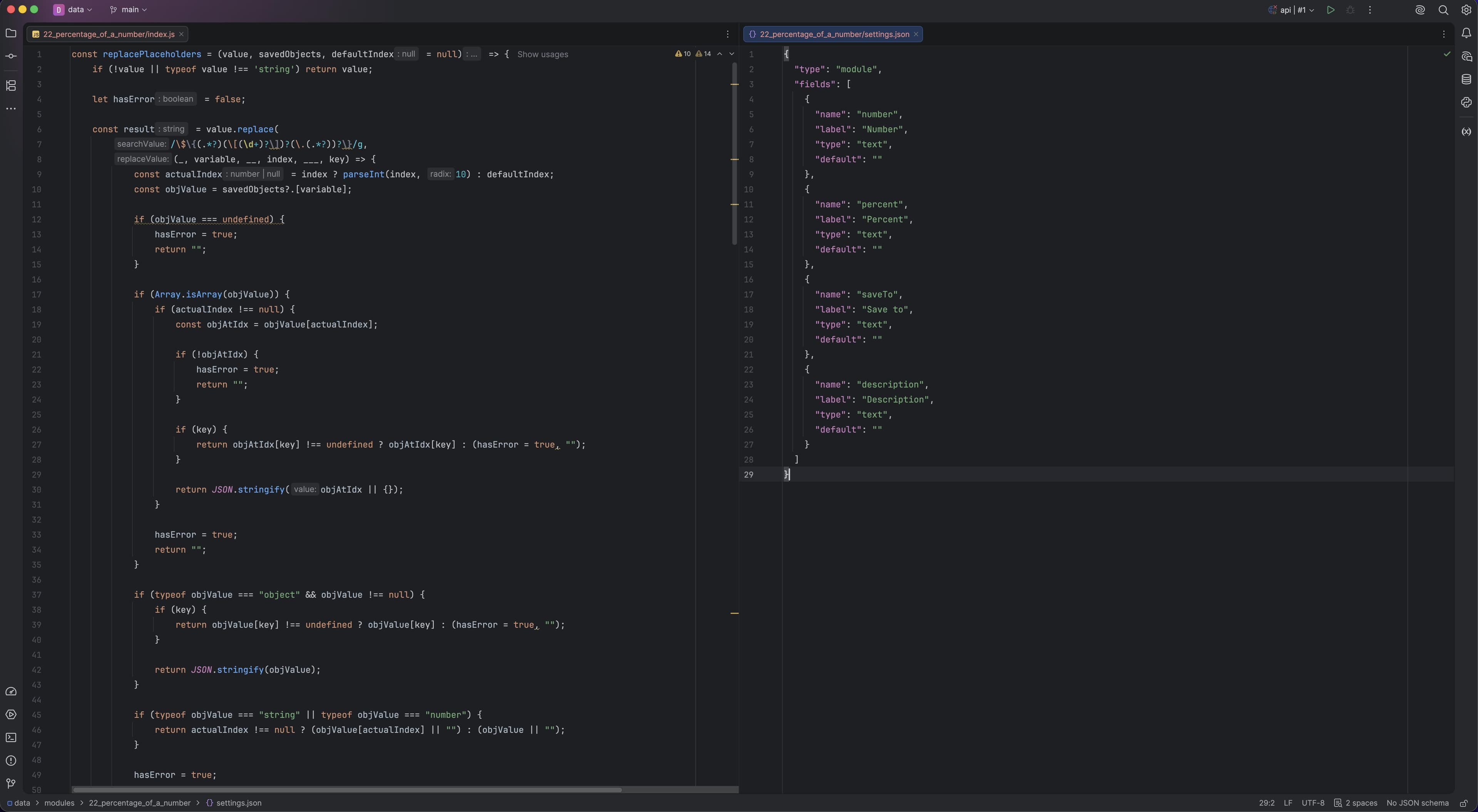The image size is (1478, 812).
Task: Open More Actions menu beside Debug
Action: pos(1369,10)
